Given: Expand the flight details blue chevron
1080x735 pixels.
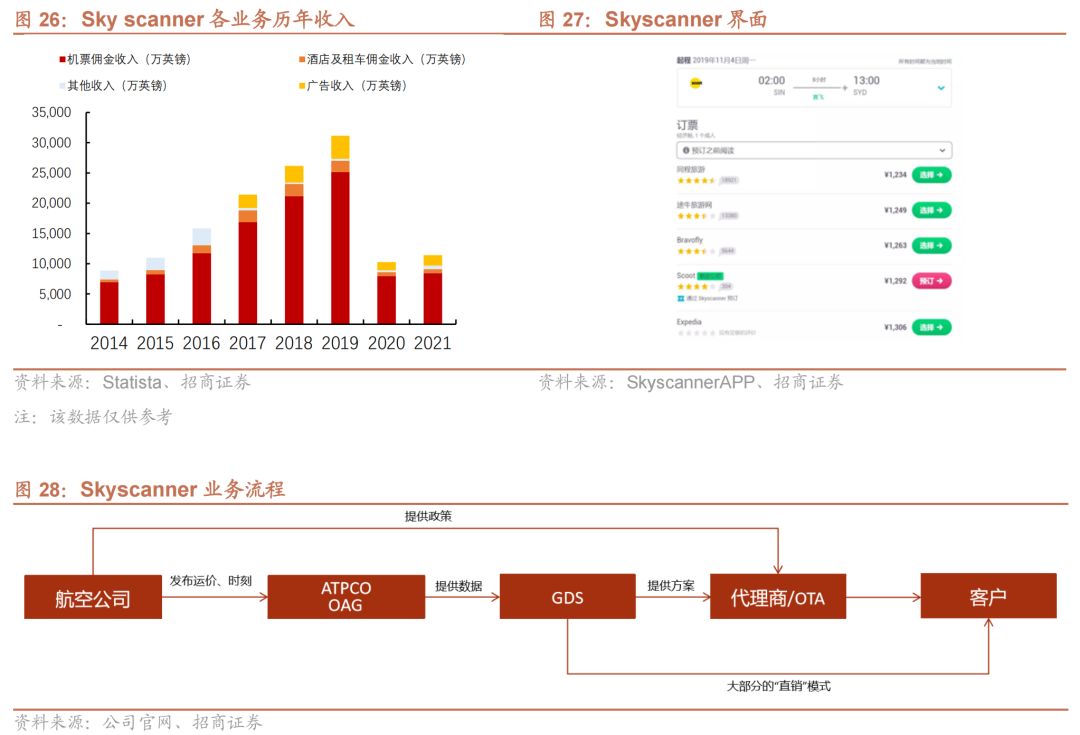Looking at the screenshot, I should click(x=941, y=88).
